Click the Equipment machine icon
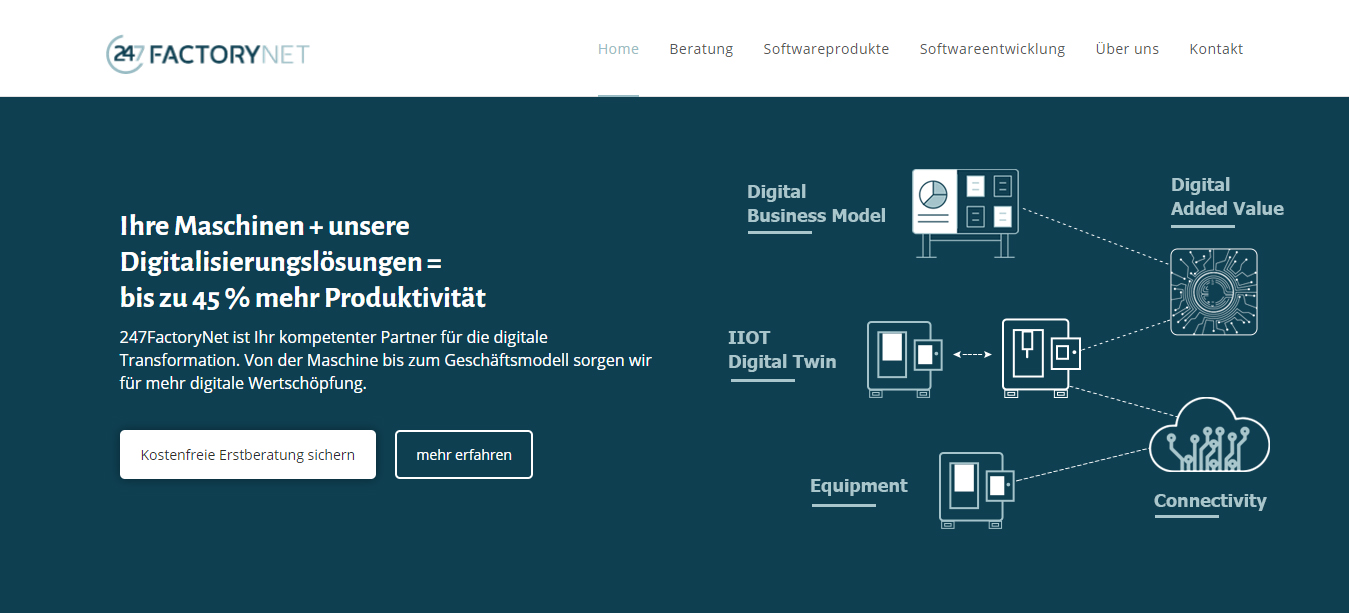Viewport: 1349px width, 613px height. 976,490
